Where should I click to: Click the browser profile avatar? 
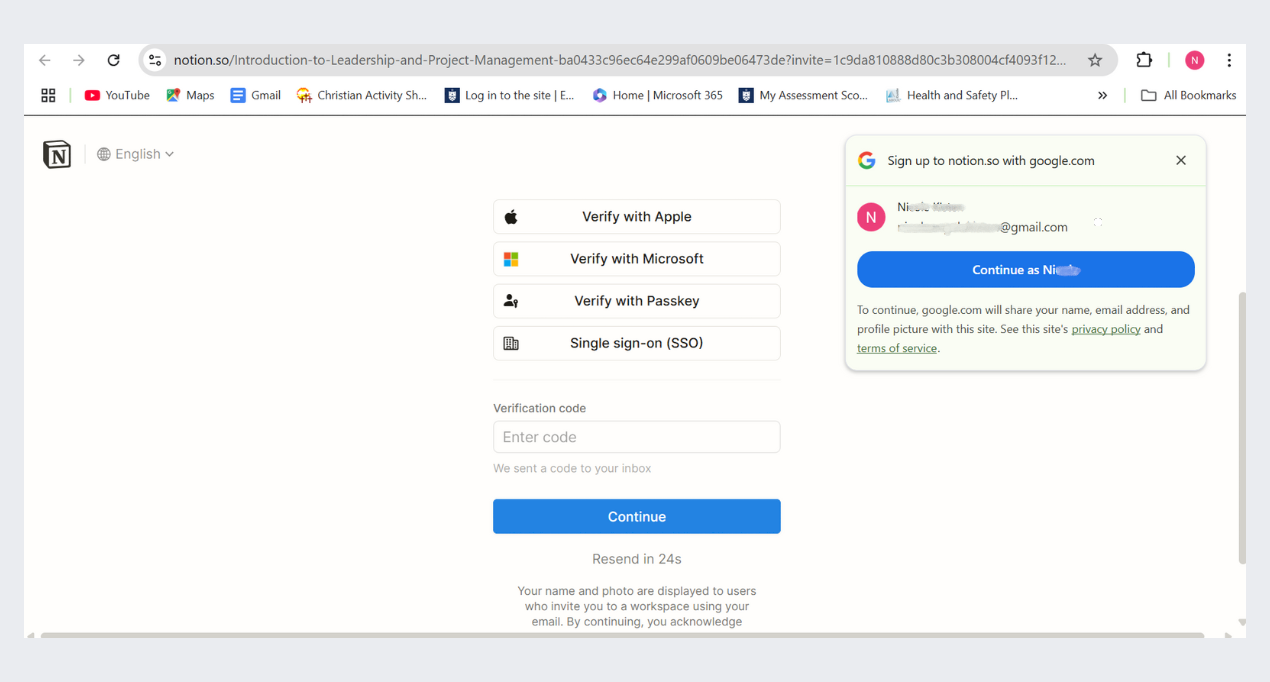pos(1194,60)
